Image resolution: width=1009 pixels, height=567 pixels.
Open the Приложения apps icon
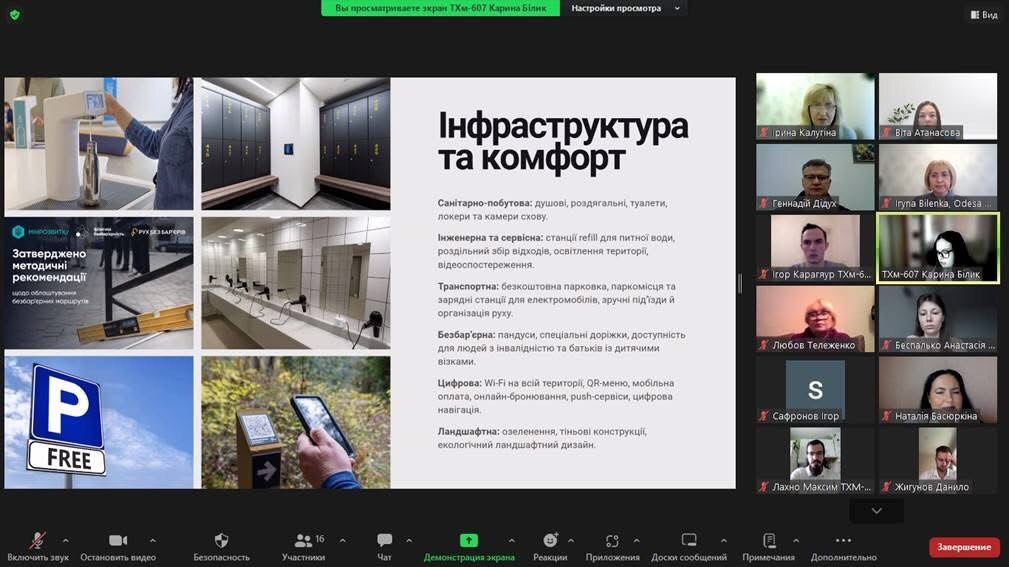(x=612, y=541)
